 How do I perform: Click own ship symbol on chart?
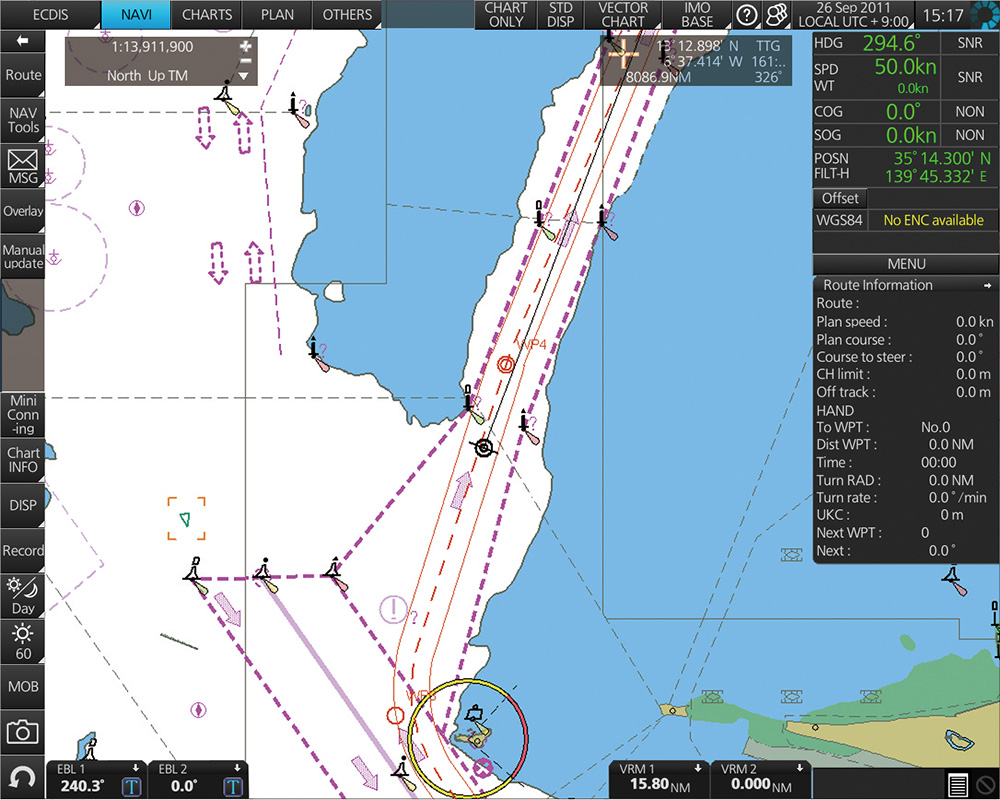coord(484,448)
